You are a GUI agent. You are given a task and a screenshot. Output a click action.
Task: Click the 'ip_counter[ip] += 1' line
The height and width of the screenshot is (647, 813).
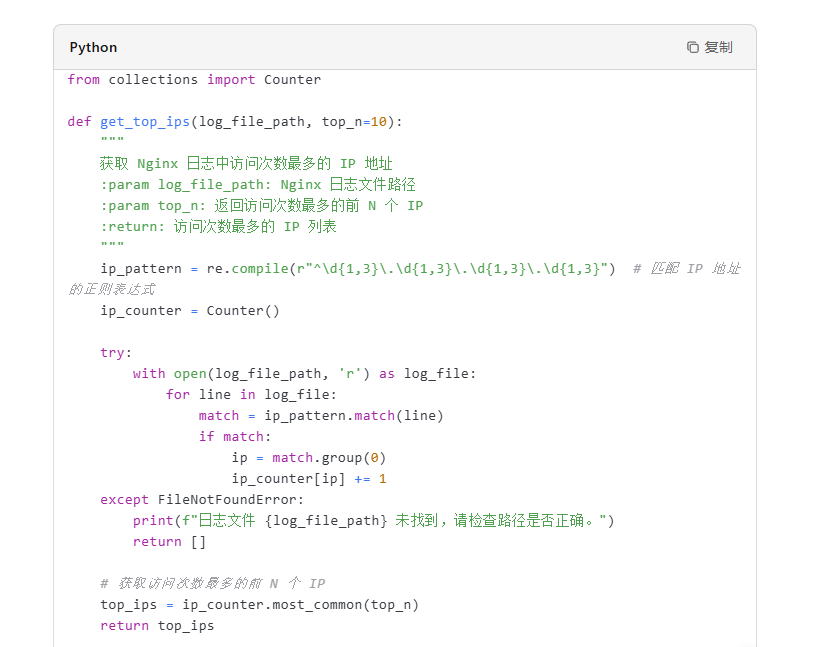[x=309, y=479]
